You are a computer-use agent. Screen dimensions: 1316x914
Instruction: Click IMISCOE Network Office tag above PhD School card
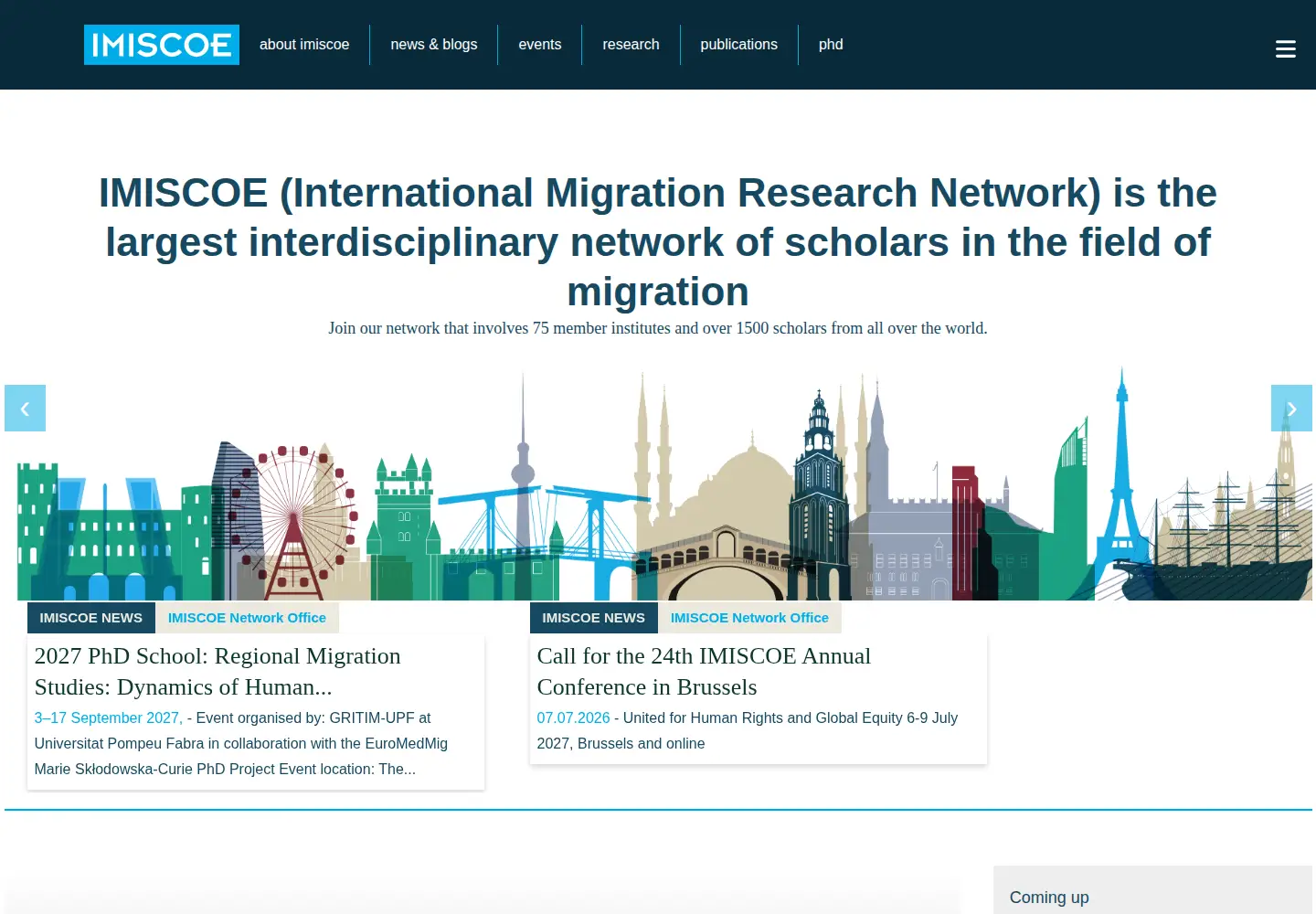(247, 618)
